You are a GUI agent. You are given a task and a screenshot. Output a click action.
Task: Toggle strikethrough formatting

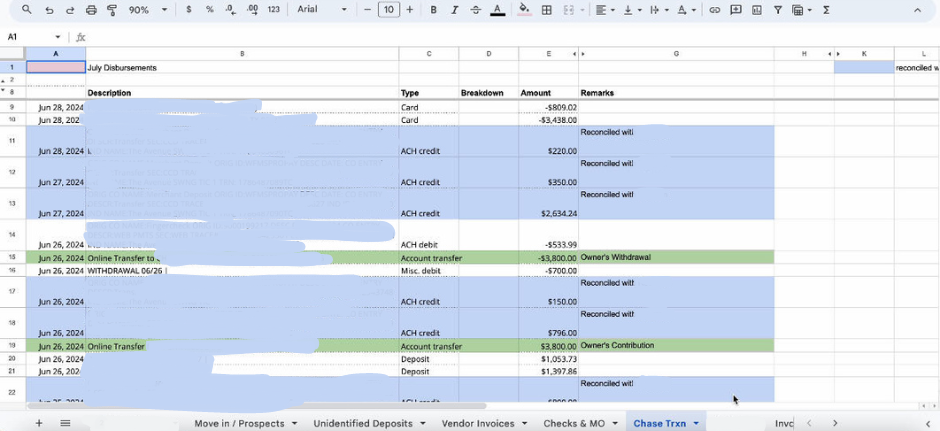[475, 10]
